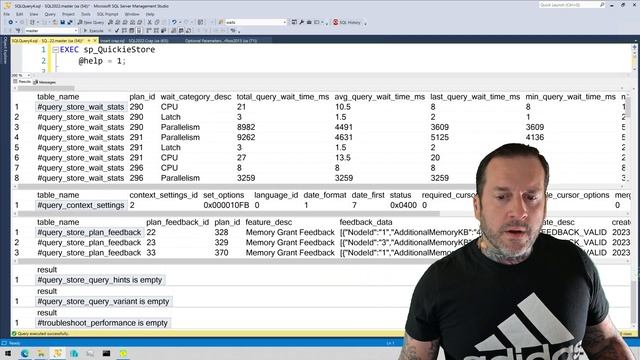640x360 pixels.
Task: Click the context_settings_id column header
Action: (x=164, y=195)
